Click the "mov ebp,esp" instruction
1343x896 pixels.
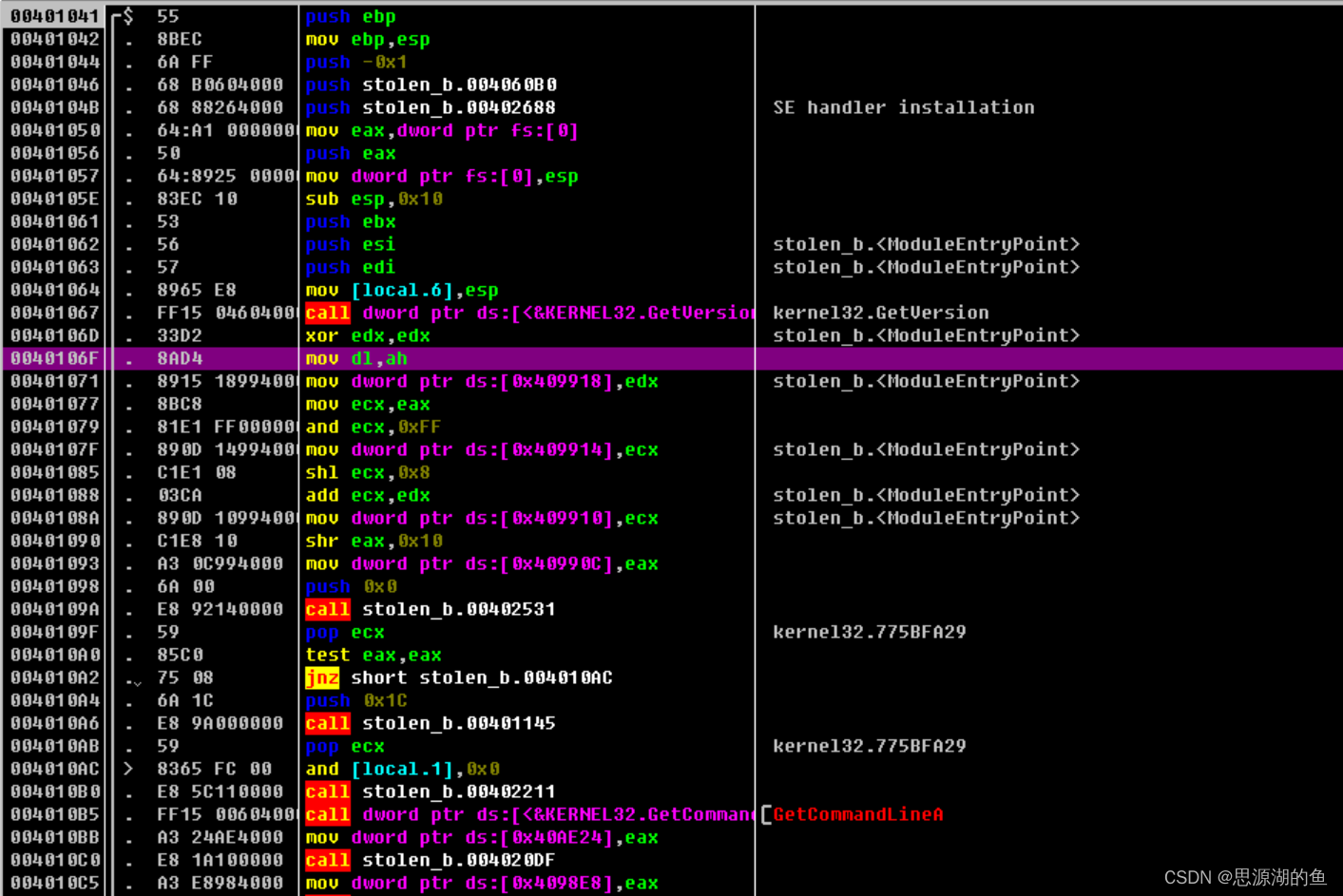click(368, 39)
